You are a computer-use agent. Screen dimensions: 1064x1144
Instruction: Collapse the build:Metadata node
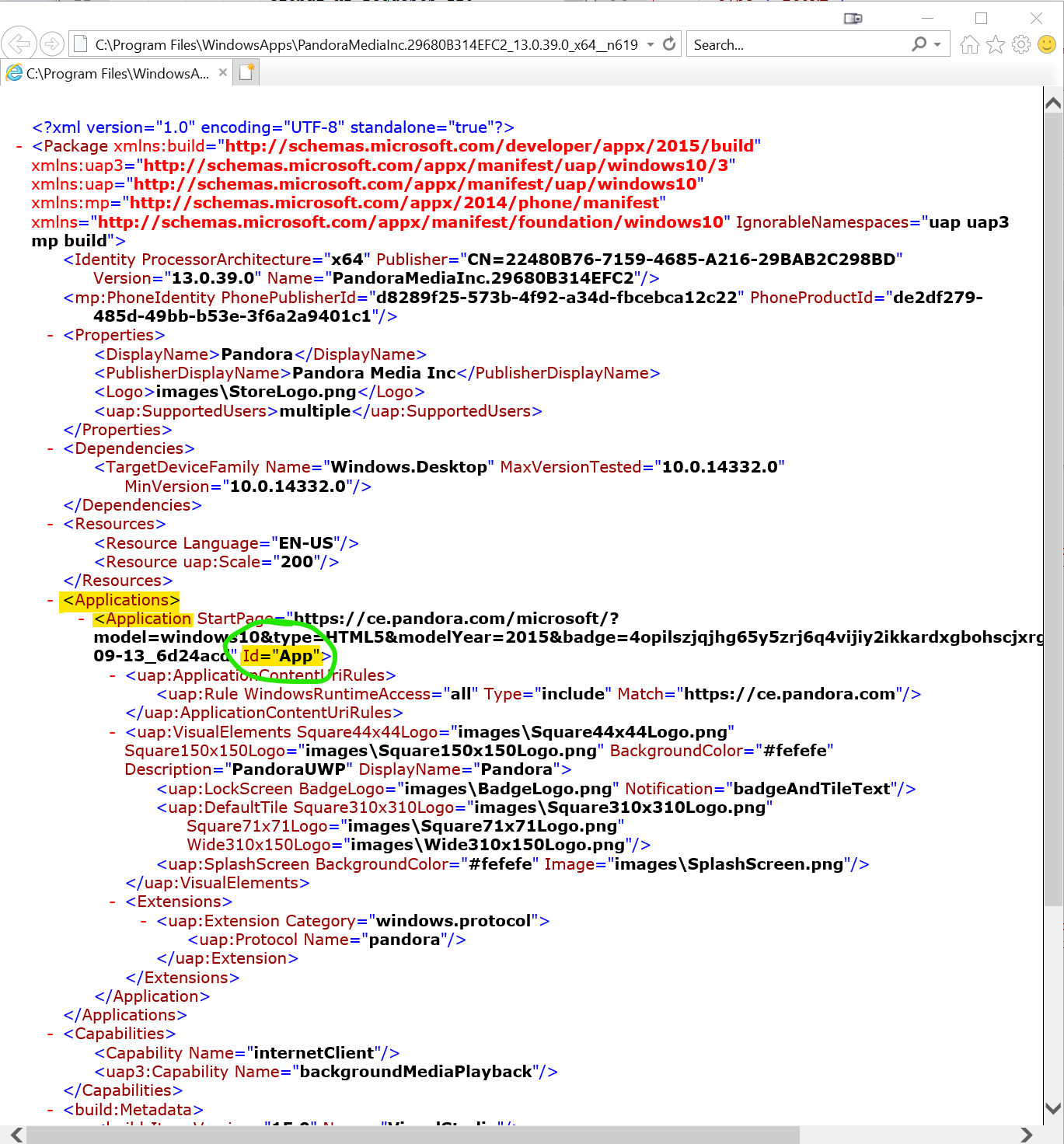pos(51,1110)
